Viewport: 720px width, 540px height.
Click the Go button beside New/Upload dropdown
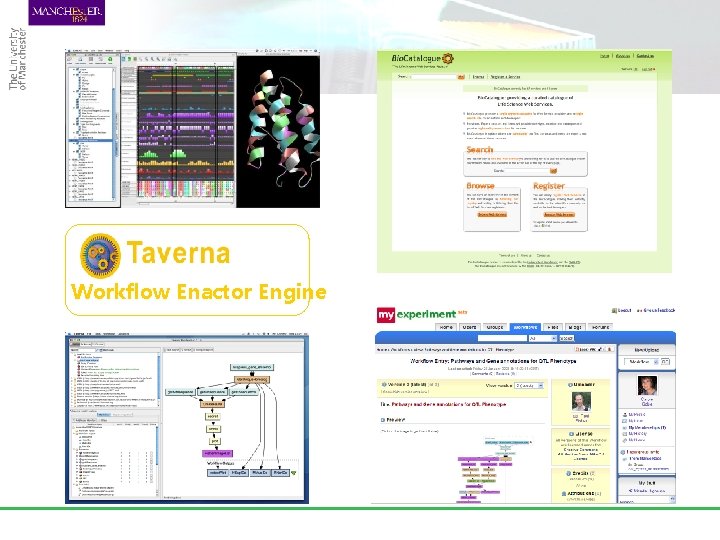(665, 362)
